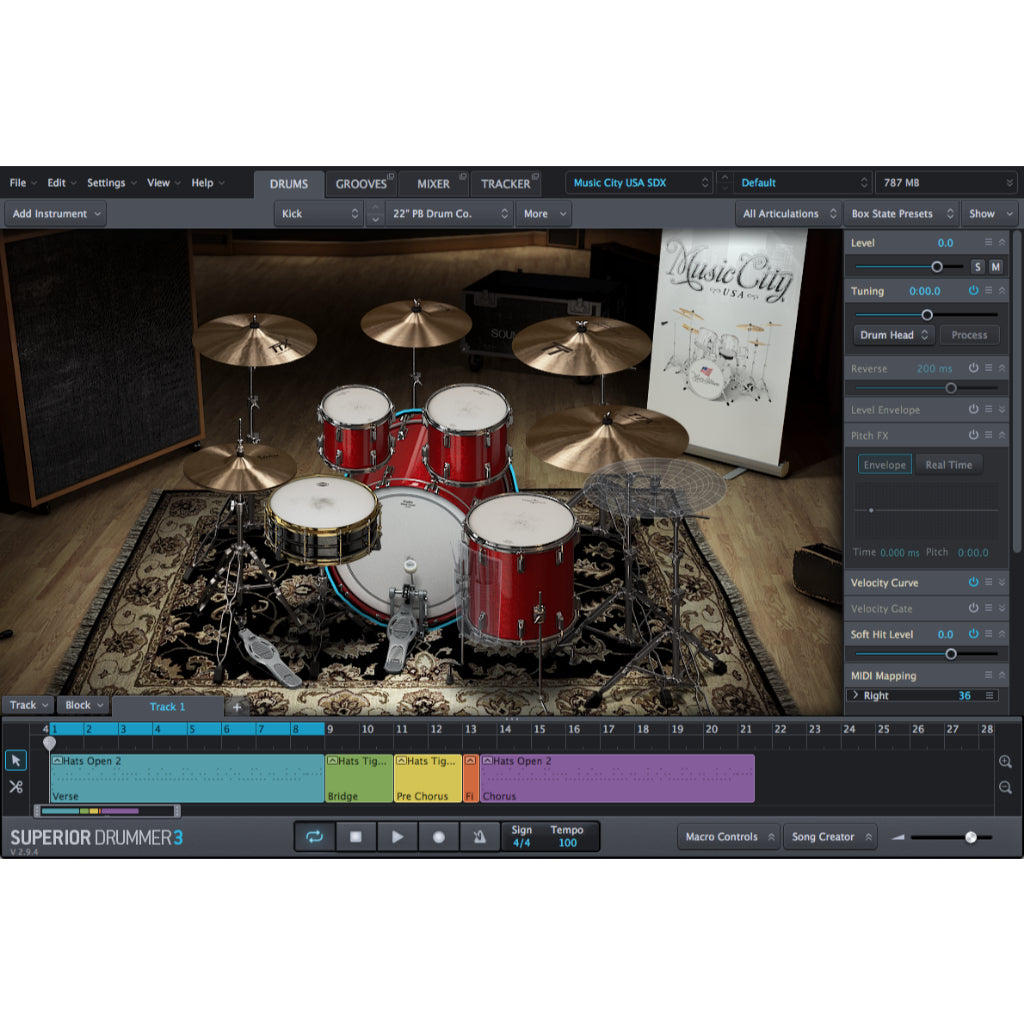Click the Process button in Tuning section

[x=969, y=335]
